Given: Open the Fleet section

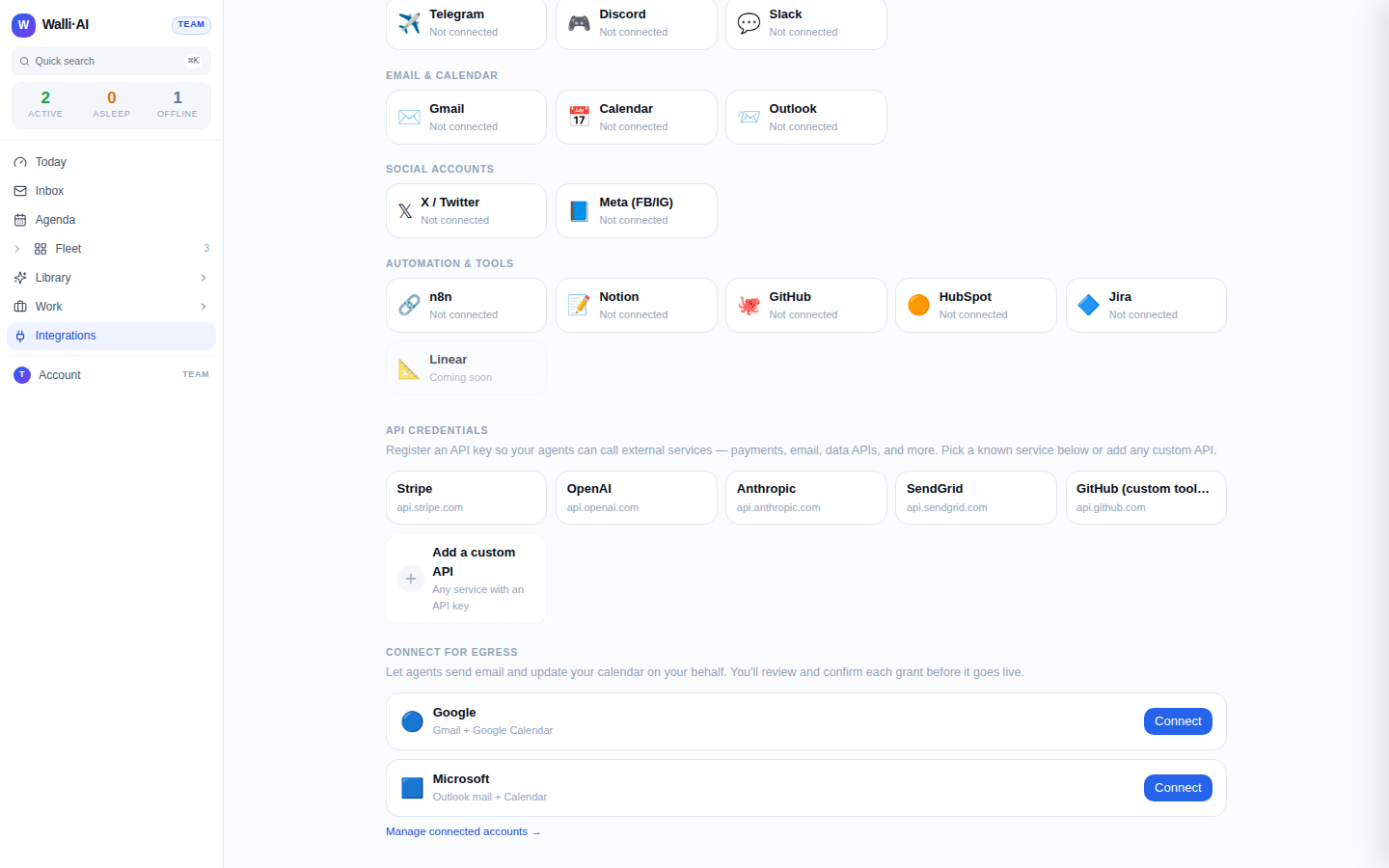Looking at the screenshot, I should pyautogui.click(x=122, y=249).
